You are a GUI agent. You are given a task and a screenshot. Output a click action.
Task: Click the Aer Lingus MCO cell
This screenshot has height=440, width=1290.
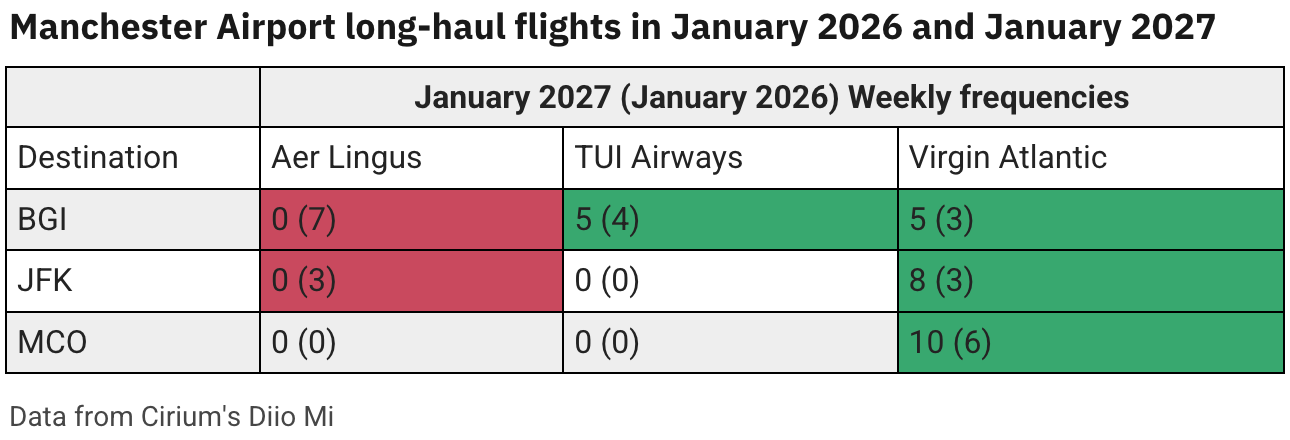410,343
